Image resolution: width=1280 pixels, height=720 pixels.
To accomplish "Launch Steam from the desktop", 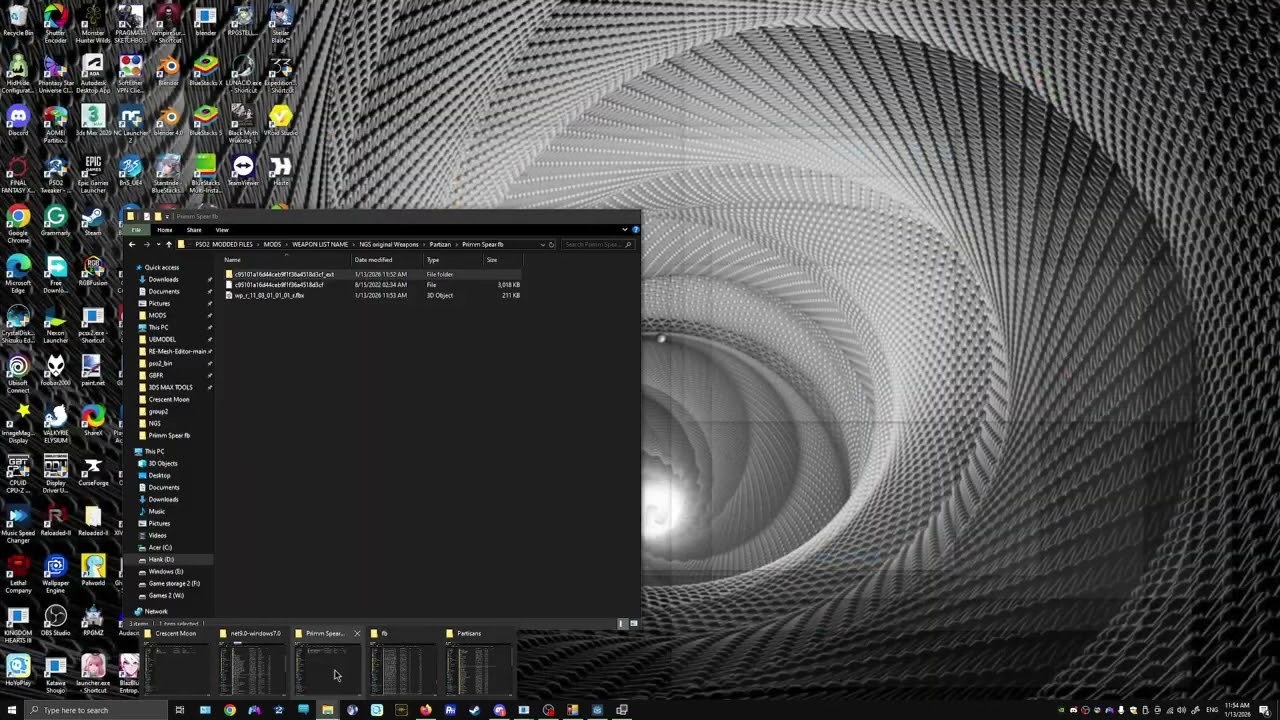I will (x=93, y=221).
